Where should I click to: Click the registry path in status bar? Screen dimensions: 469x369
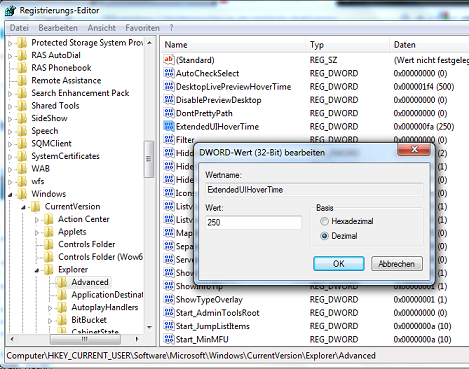tap(191, 356)
